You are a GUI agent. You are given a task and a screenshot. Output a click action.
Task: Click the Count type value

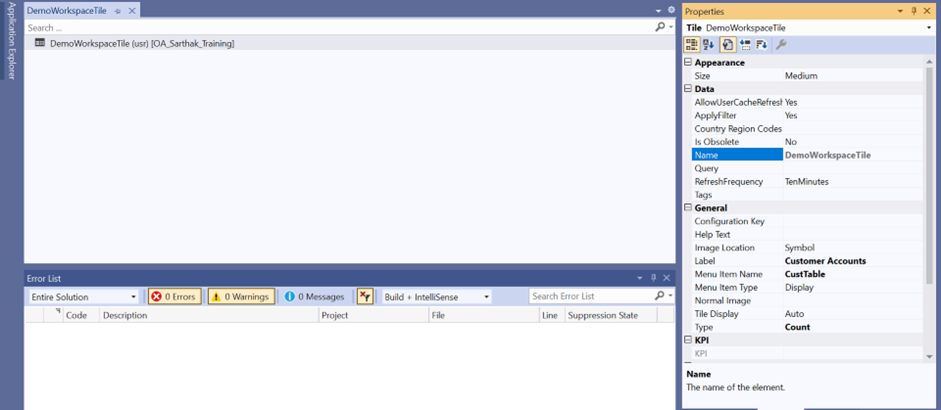[x=798, y=327]
